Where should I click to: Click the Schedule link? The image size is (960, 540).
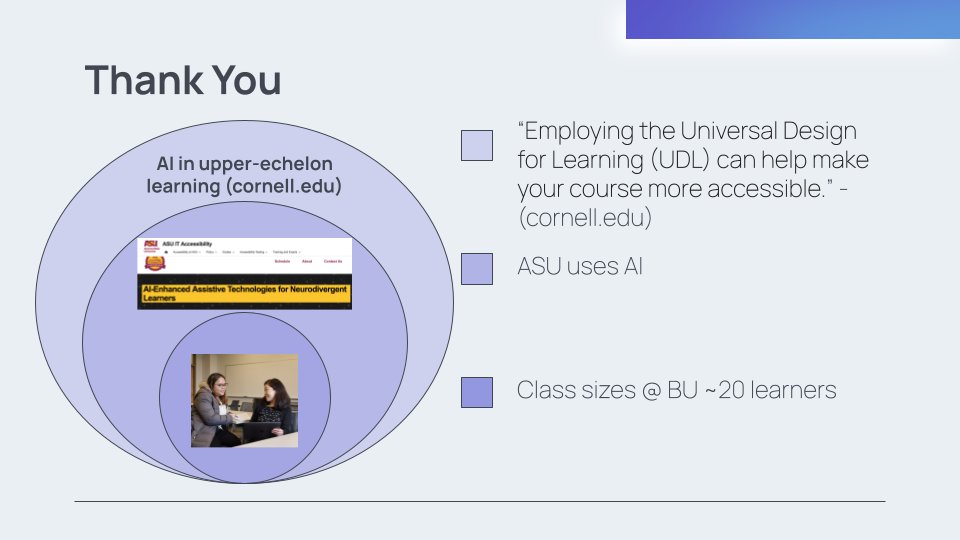tap(282, 261)
